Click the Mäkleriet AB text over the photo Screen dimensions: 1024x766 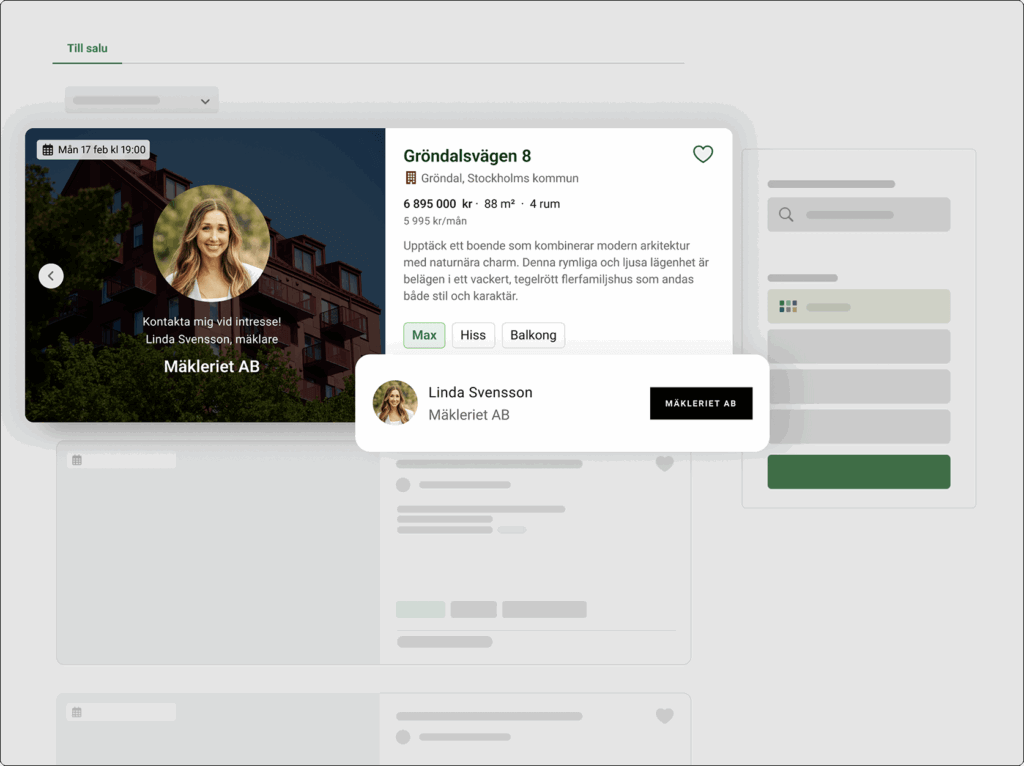212,366
